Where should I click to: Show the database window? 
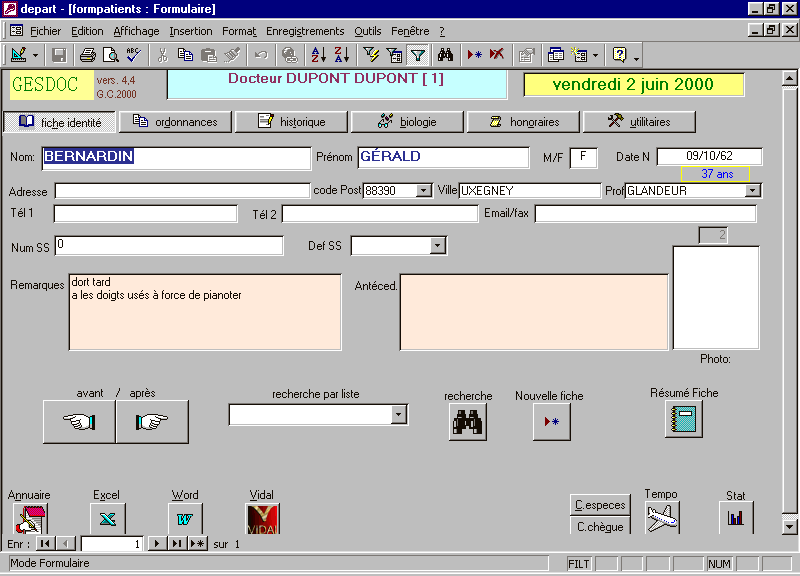coord(555,55)
